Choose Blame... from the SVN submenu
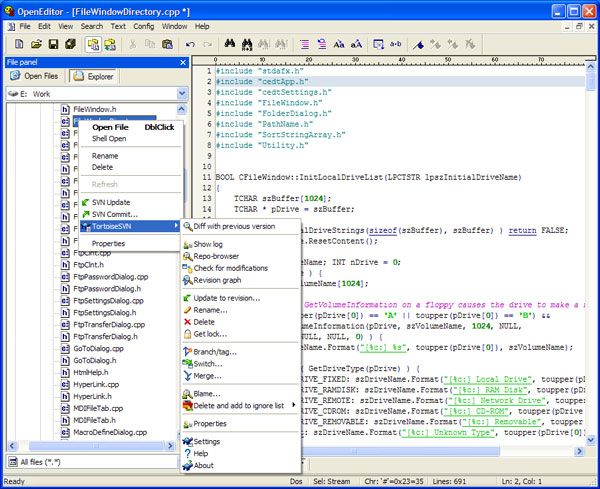The image size is (600, 489). coord(208,393)
